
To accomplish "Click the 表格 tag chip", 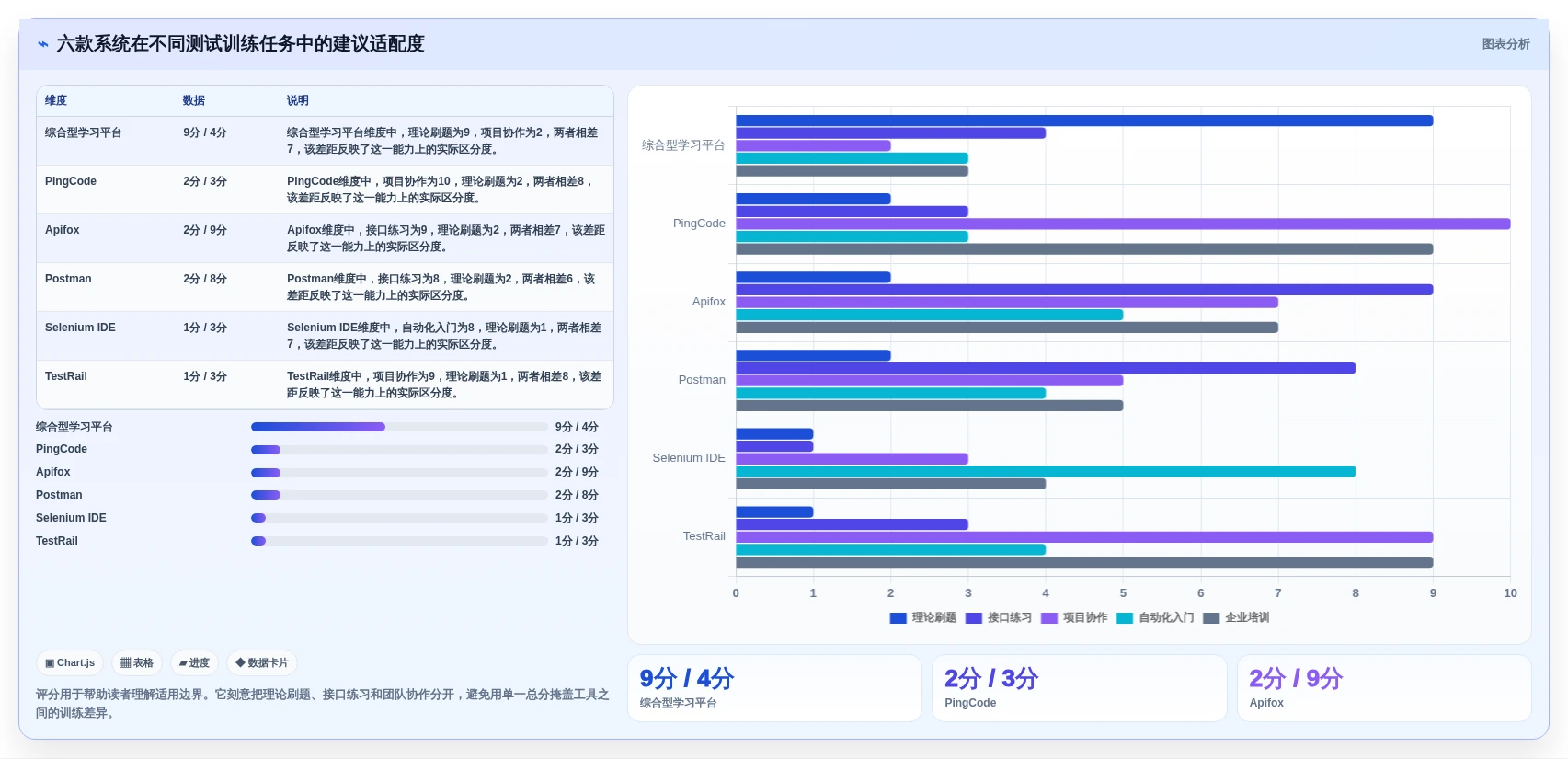I will tap(137, 662).
